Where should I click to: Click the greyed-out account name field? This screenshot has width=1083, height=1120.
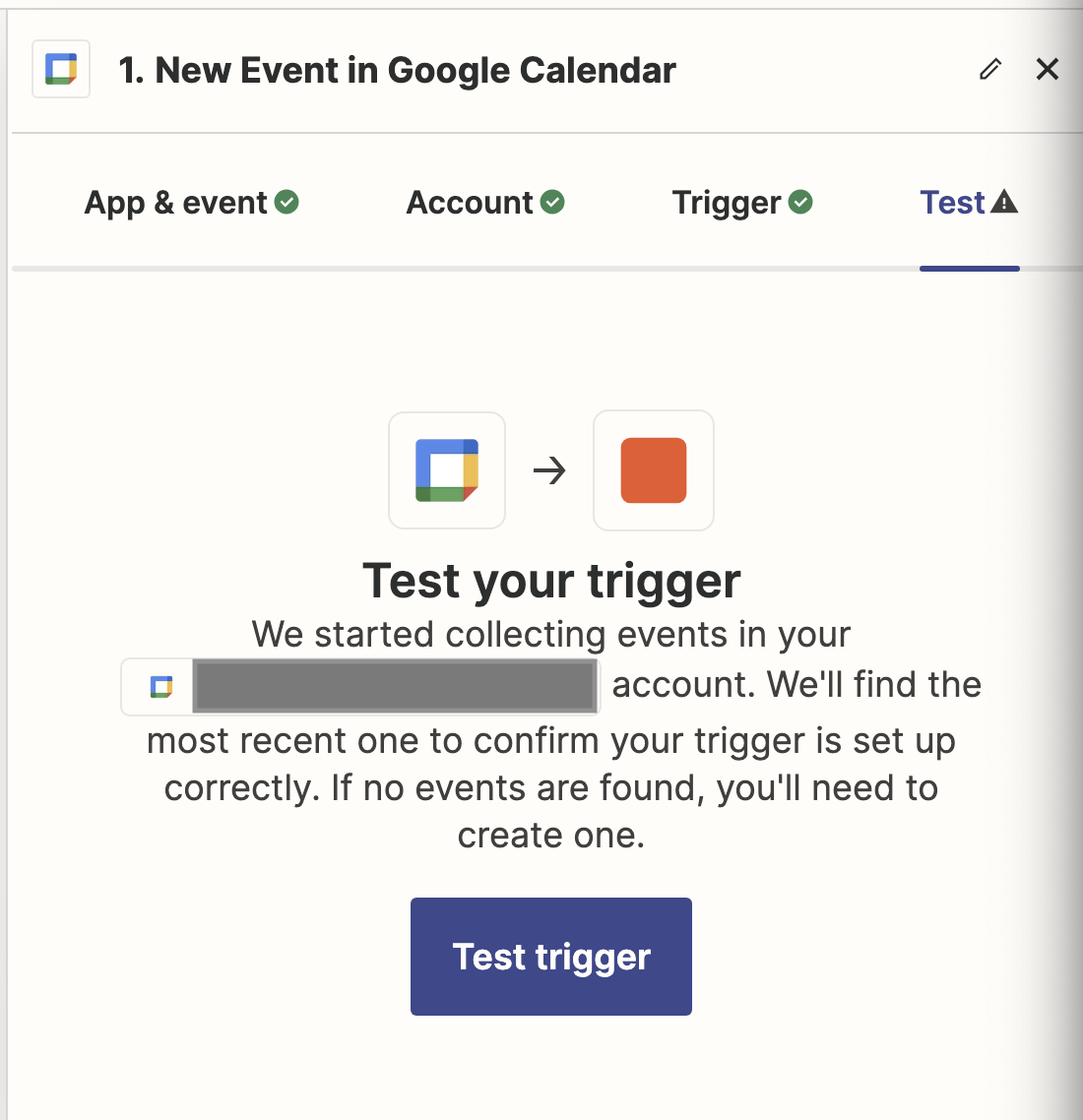pos(396,686)
